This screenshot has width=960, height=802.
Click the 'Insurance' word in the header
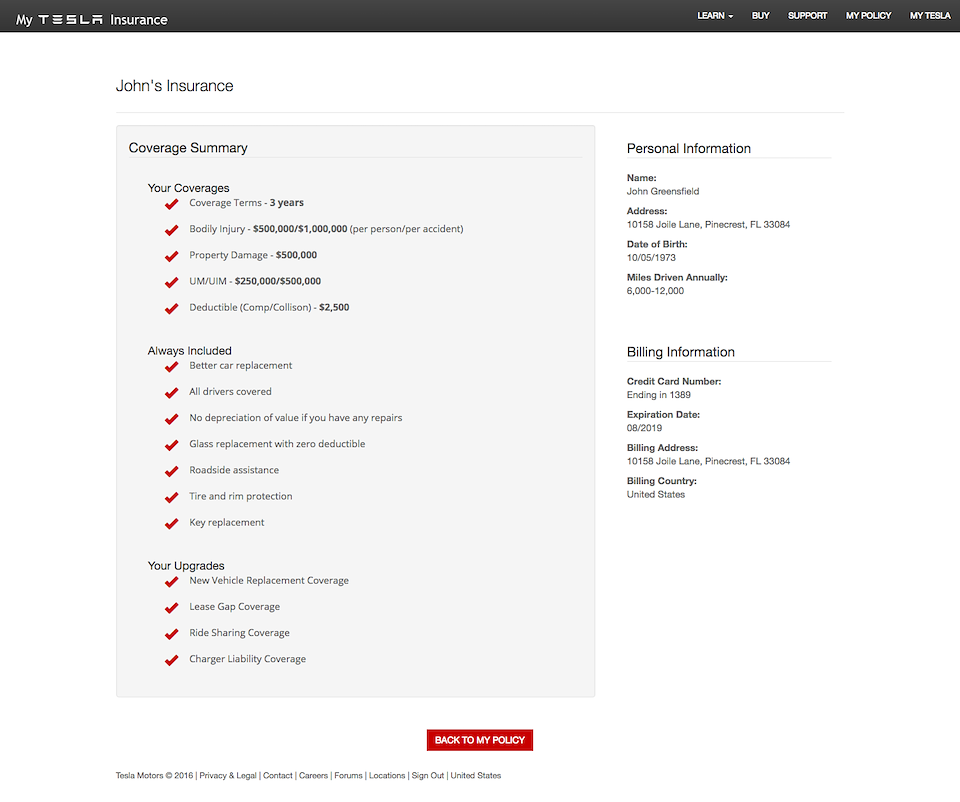(139, 20)
